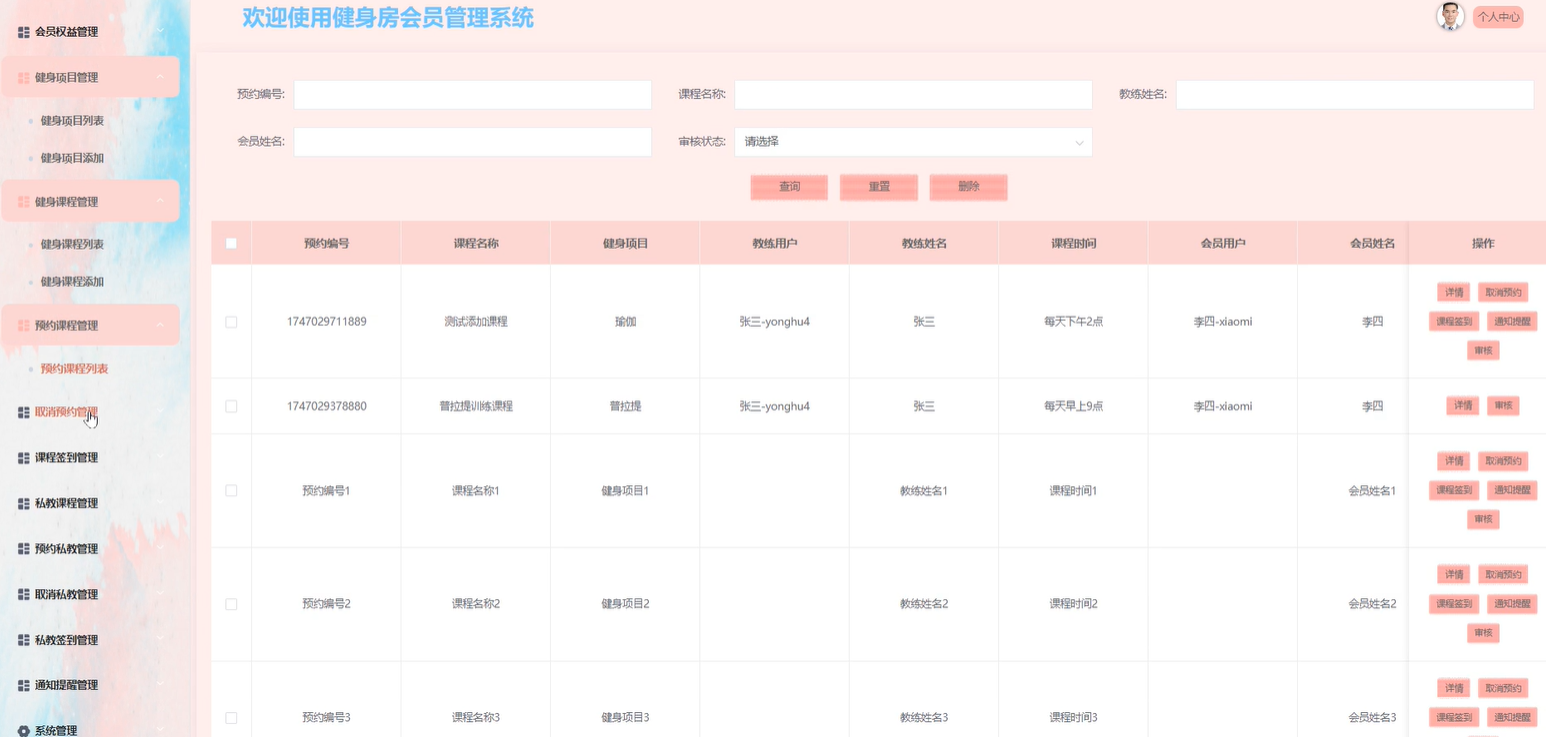Open 健身项目添加 submenu item

(72, 158)
